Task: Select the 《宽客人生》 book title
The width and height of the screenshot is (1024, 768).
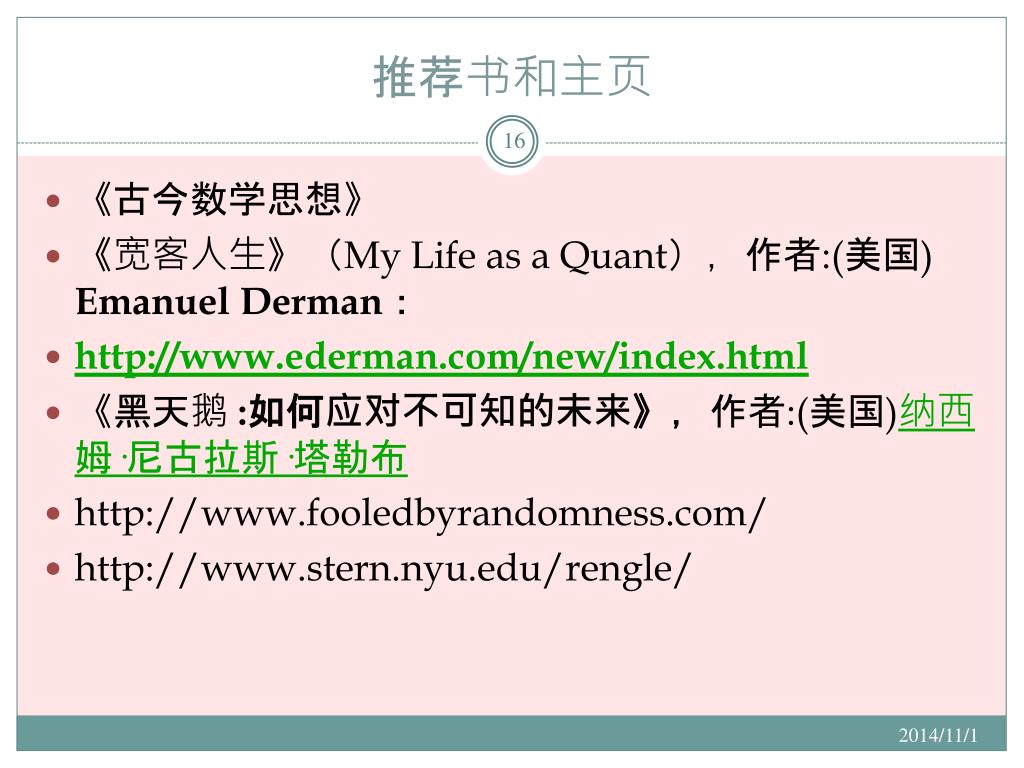Action: tap(188, 255)
